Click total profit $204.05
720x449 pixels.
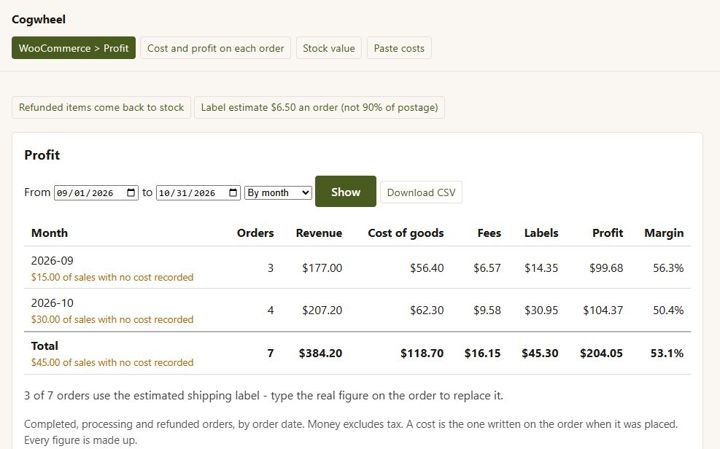tap(601, 353)
